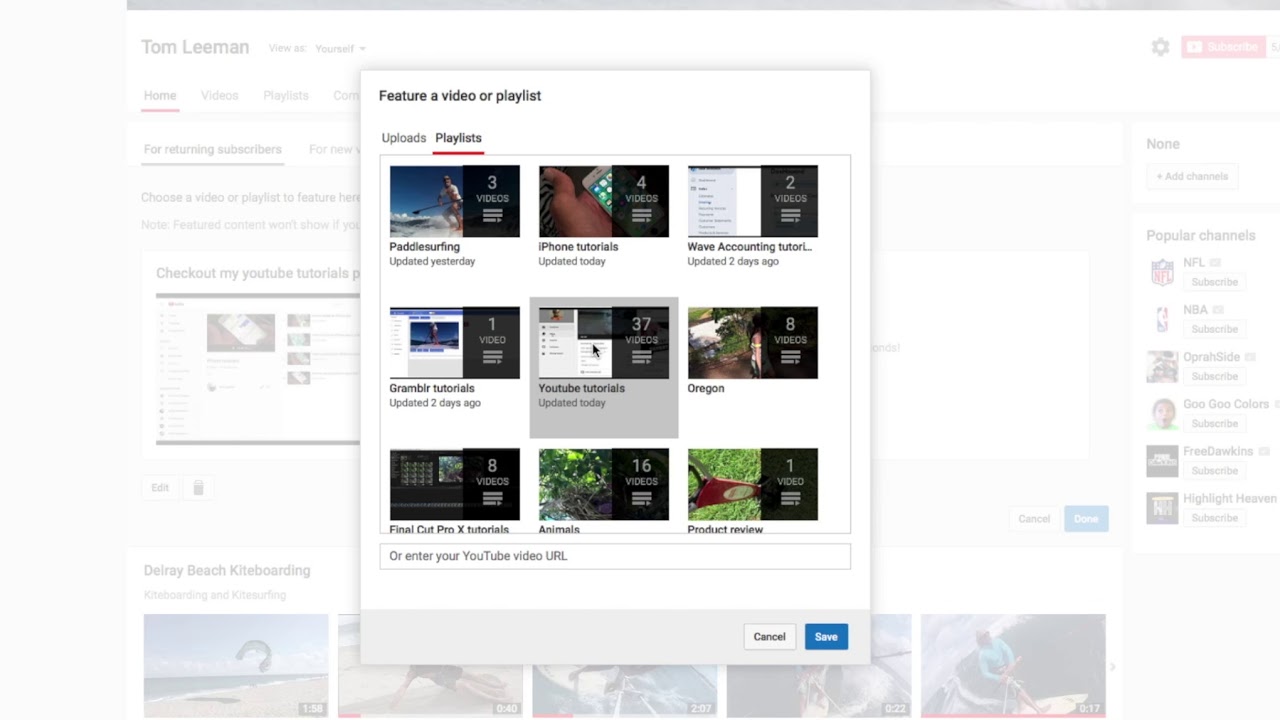The image size is (1280, 720).
Task: Click the red Subscribe button at top
Action: (x=1223, y=47)
